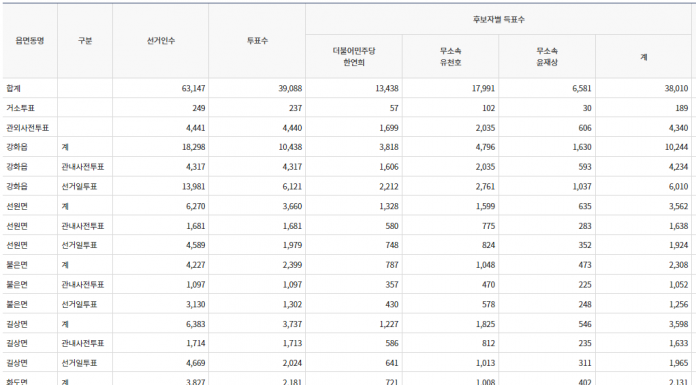
Task: Select 강화읍 선거일투표 선거인수 13,981
Action: [x=194, y=187]
